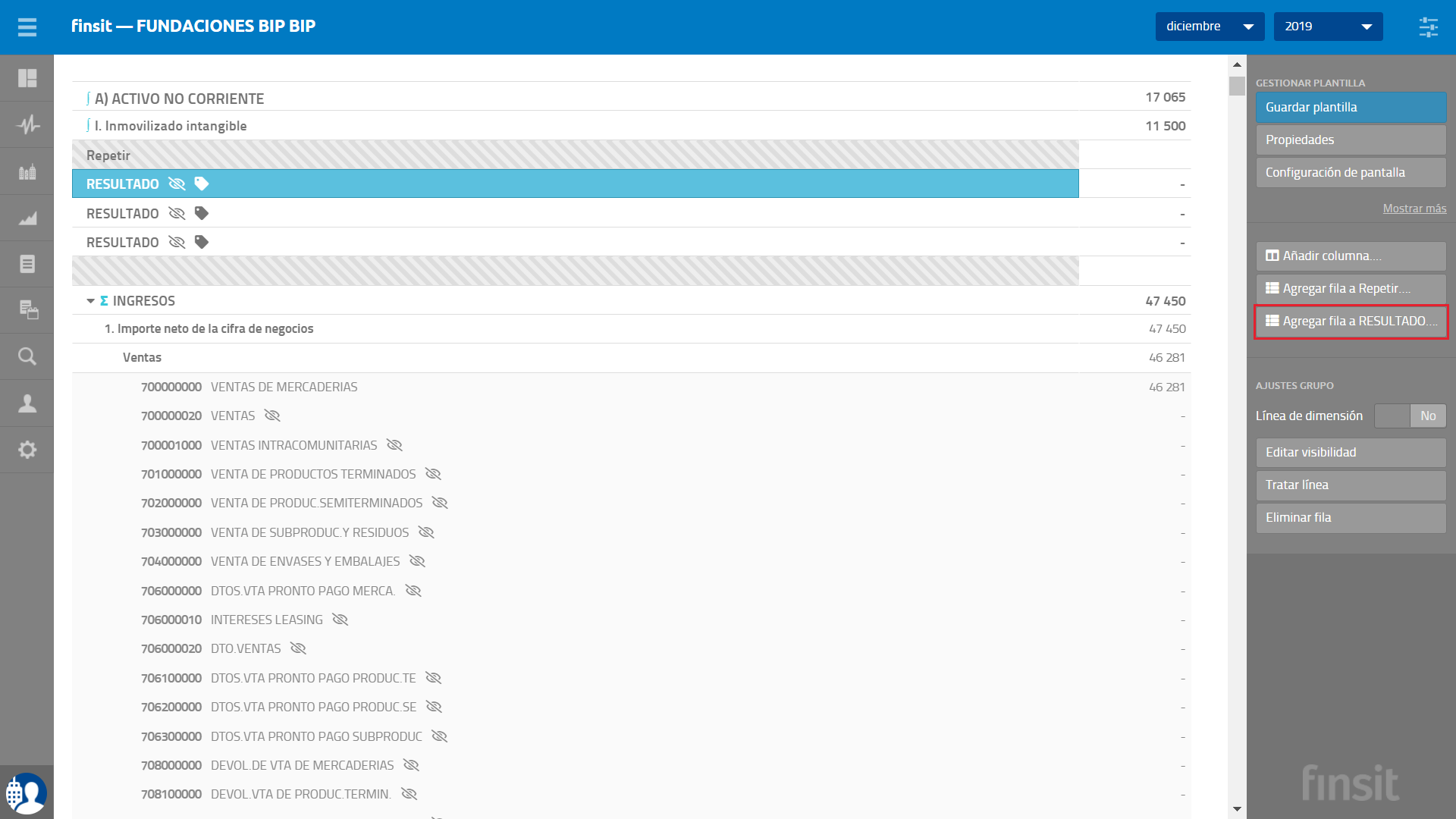Select the Ventas subgroup row
Image resolution: width=1456 pixels, height=819 pixels.
(x=631, y=357)
